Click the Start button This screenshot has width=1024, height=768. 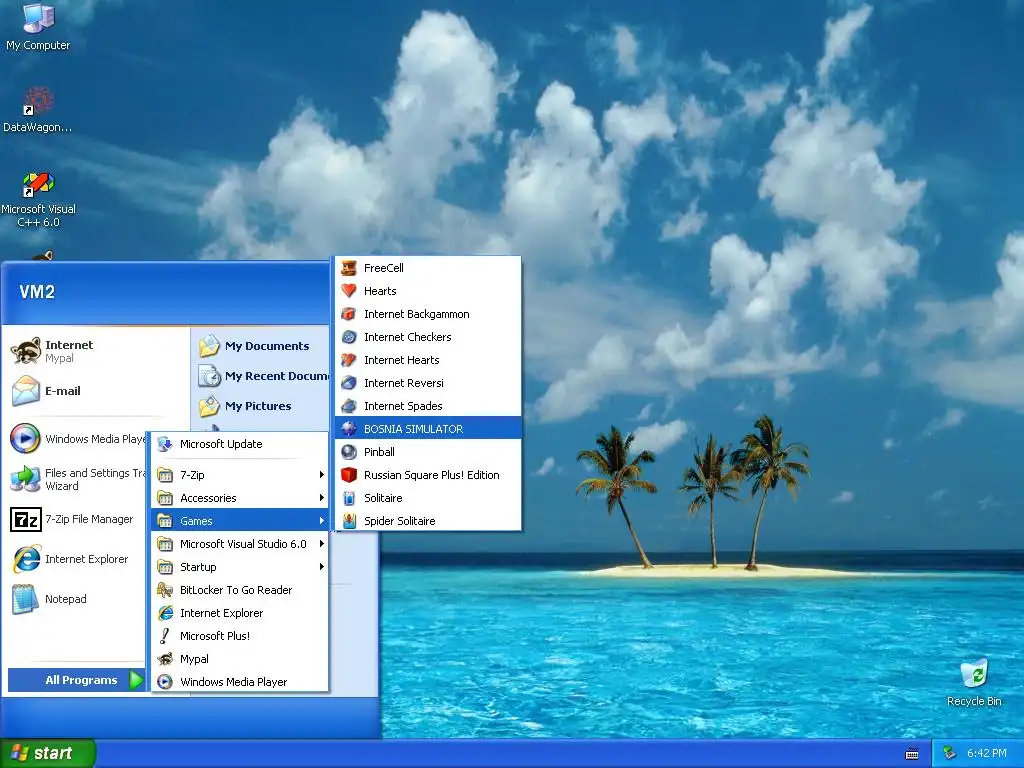click(x=48, y=753)
